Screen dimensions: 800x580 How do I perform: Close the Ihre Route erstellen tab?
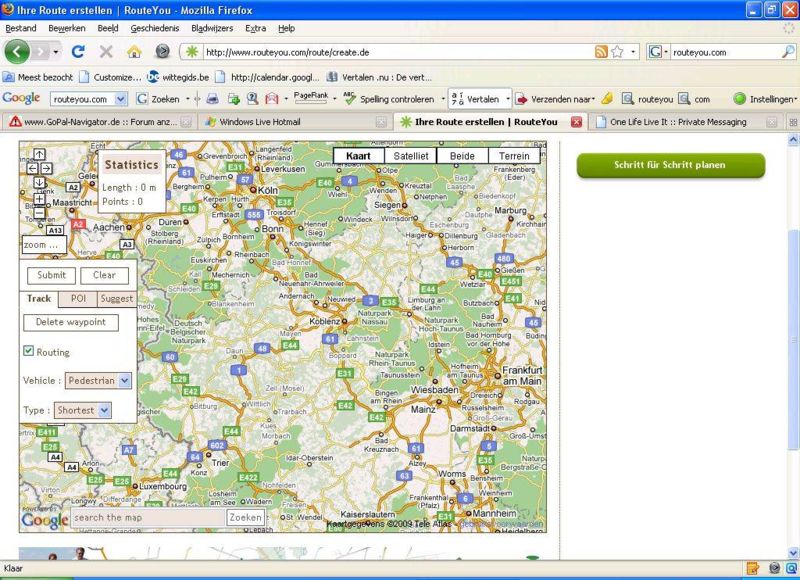(x=576, y=122)
